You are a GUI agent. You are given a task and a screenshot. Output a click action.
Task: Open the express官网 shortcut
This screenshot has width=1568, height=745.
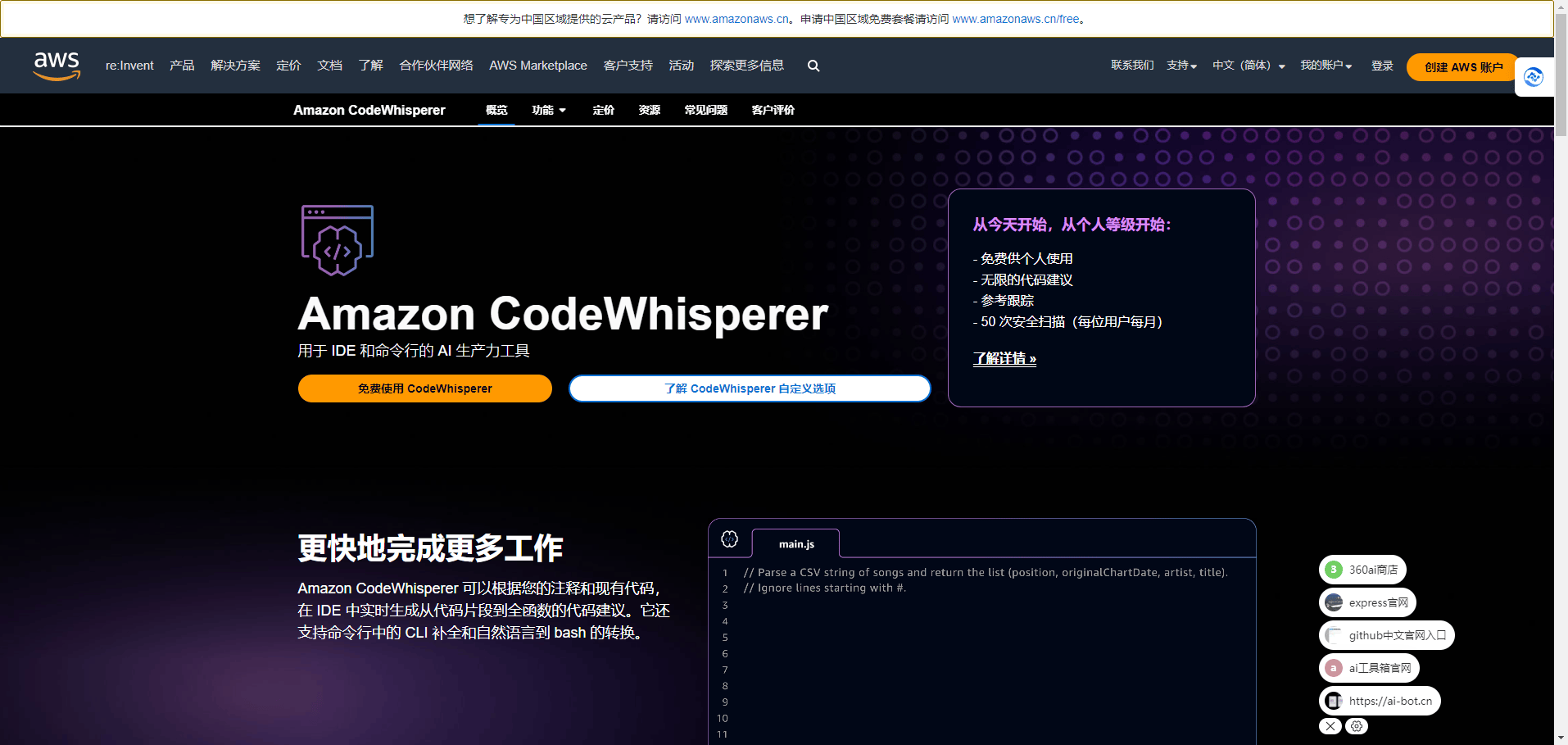pos(1366,602)
